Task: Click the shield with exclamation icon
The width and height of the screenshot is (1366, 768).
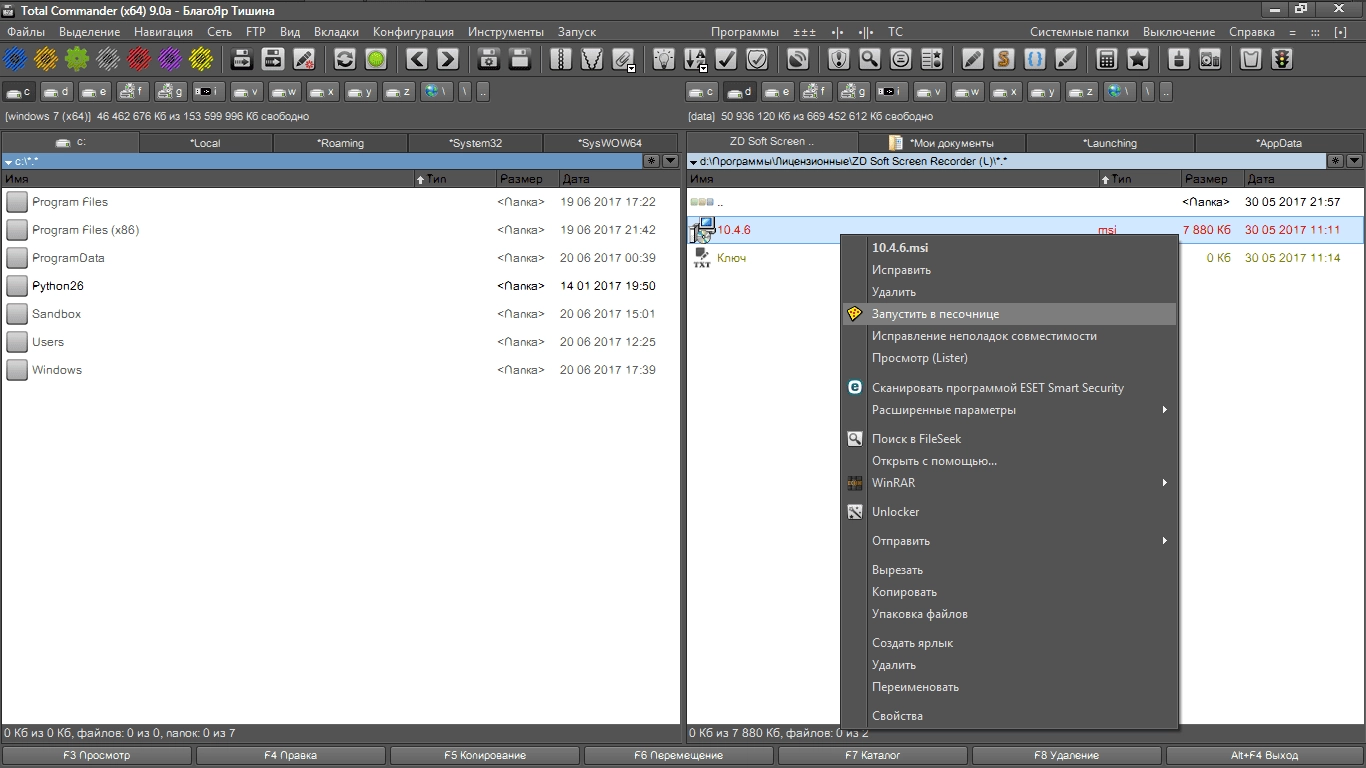Action: [839, 59]
